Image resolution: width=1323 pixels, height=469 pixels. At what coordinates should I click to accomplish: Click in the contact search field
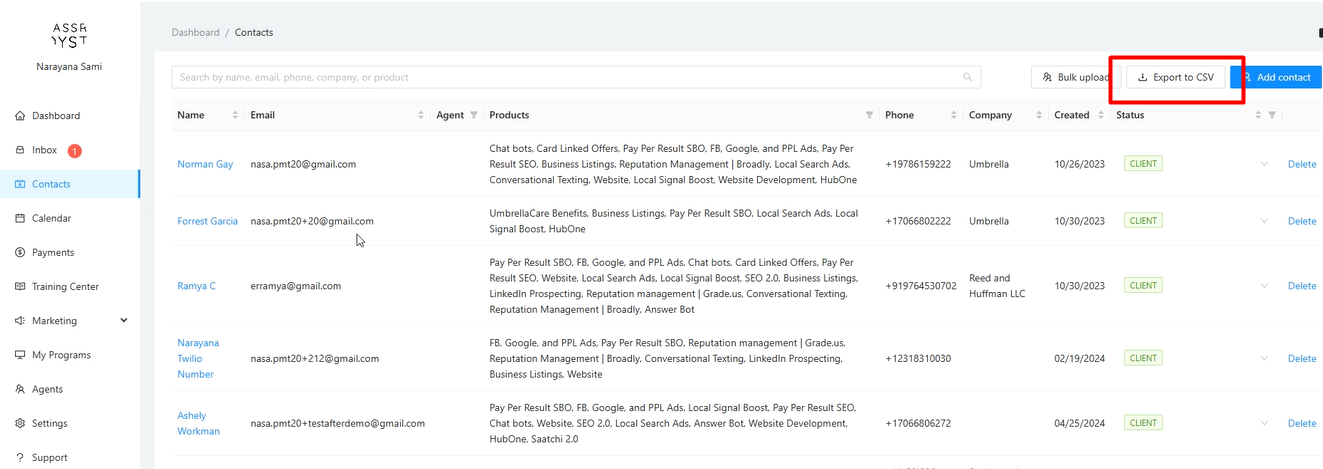point(560,77)
